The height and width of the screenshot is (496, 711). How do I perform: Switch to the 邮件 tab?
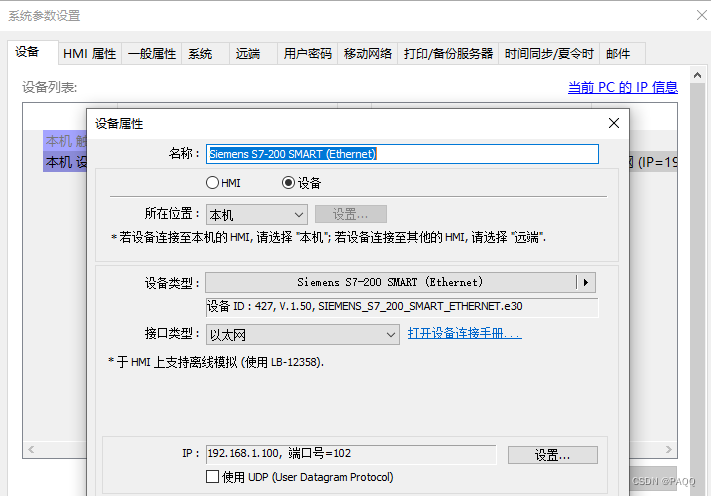click(x=622, y=54)
